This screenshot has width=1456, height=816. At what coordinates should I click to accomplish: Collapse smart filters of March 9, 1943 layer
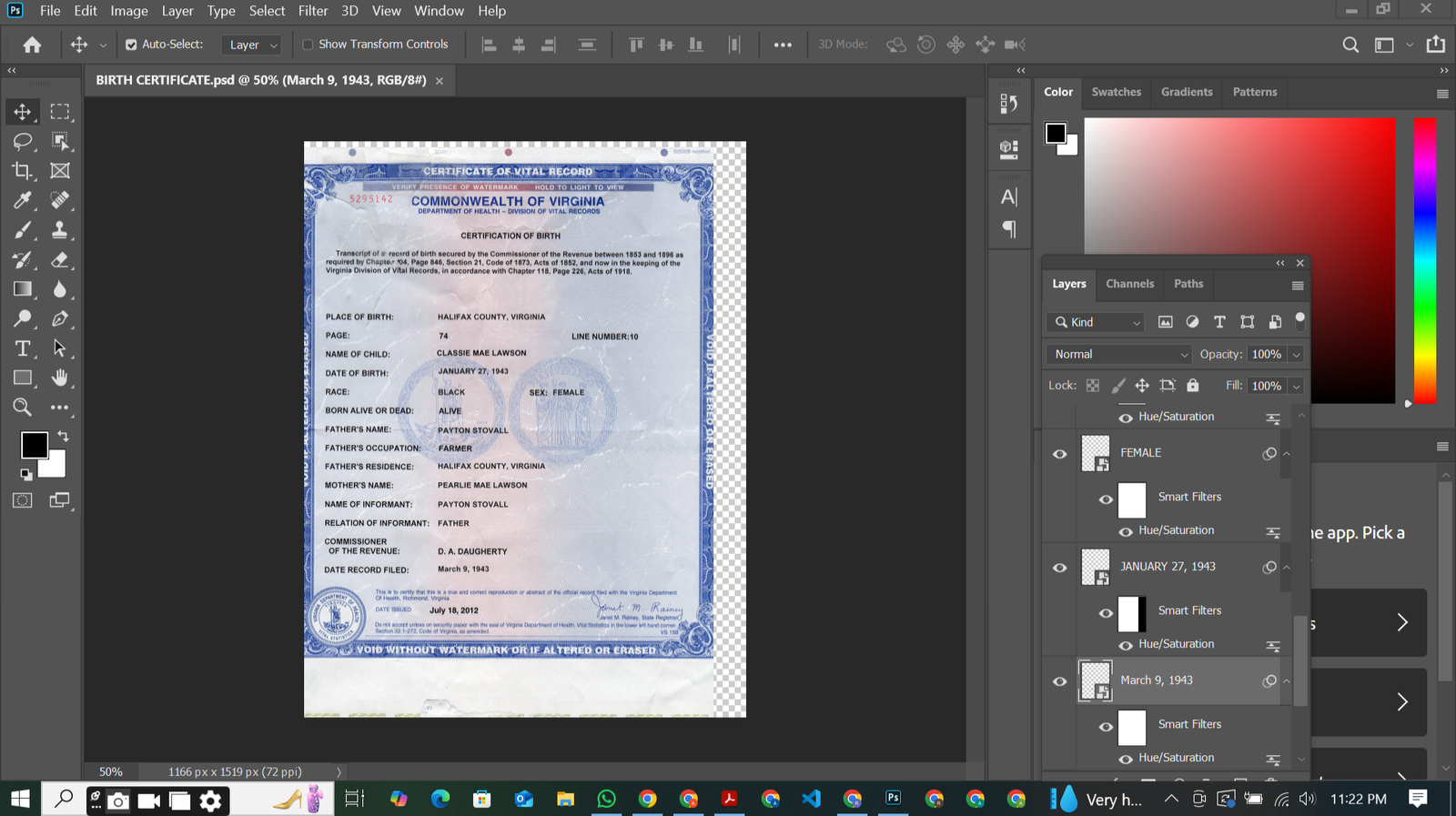tap(1287, 681)
